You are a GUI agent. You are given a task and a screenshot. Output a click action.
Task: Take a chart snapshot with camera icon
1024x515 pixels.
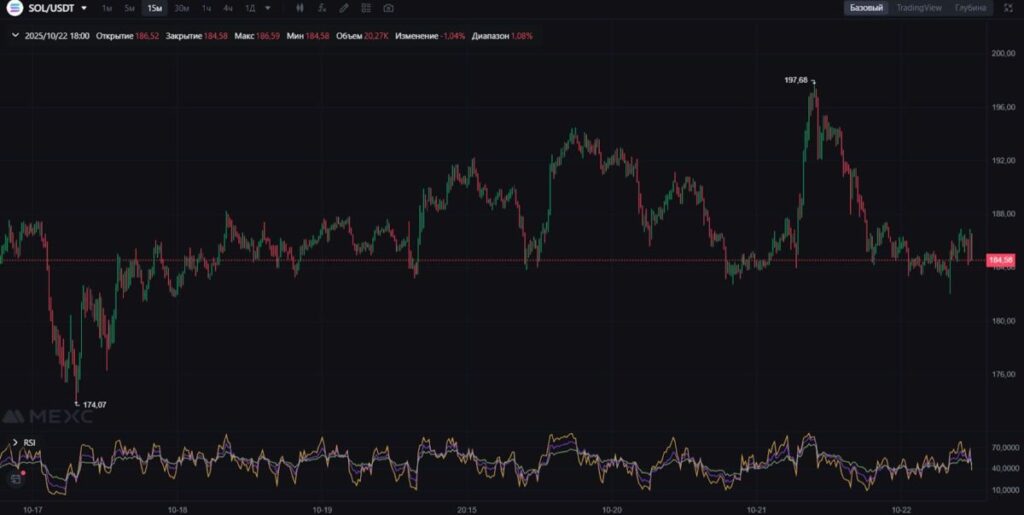point(388,8)
